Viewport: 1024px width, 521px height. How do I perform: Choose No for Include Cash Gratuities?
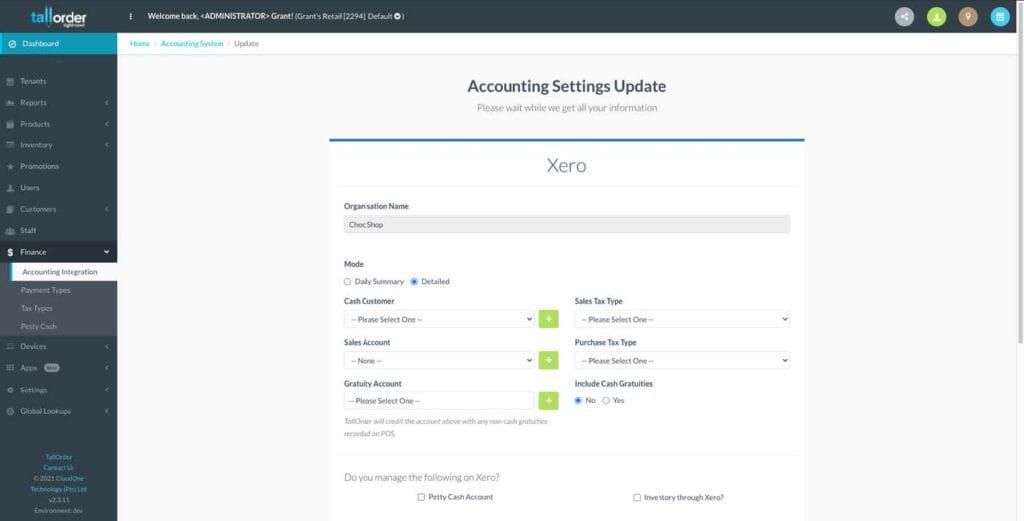click(578, 401)
